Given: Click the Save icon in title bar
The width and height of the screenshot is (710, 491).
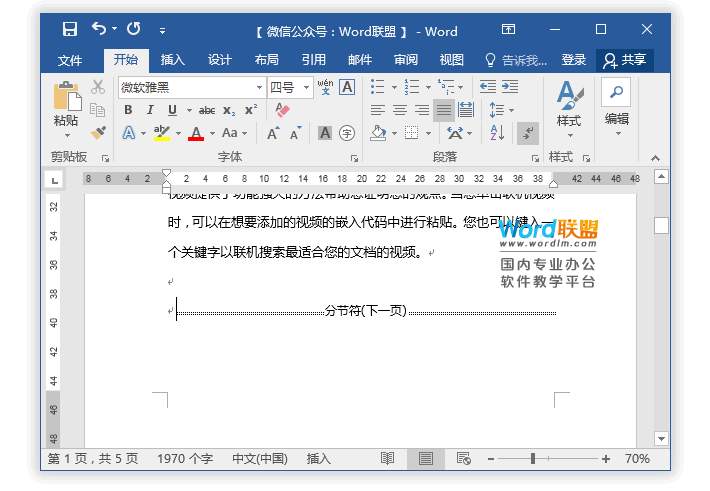Looking at the screenshot, I should click(x=70, y=30).
